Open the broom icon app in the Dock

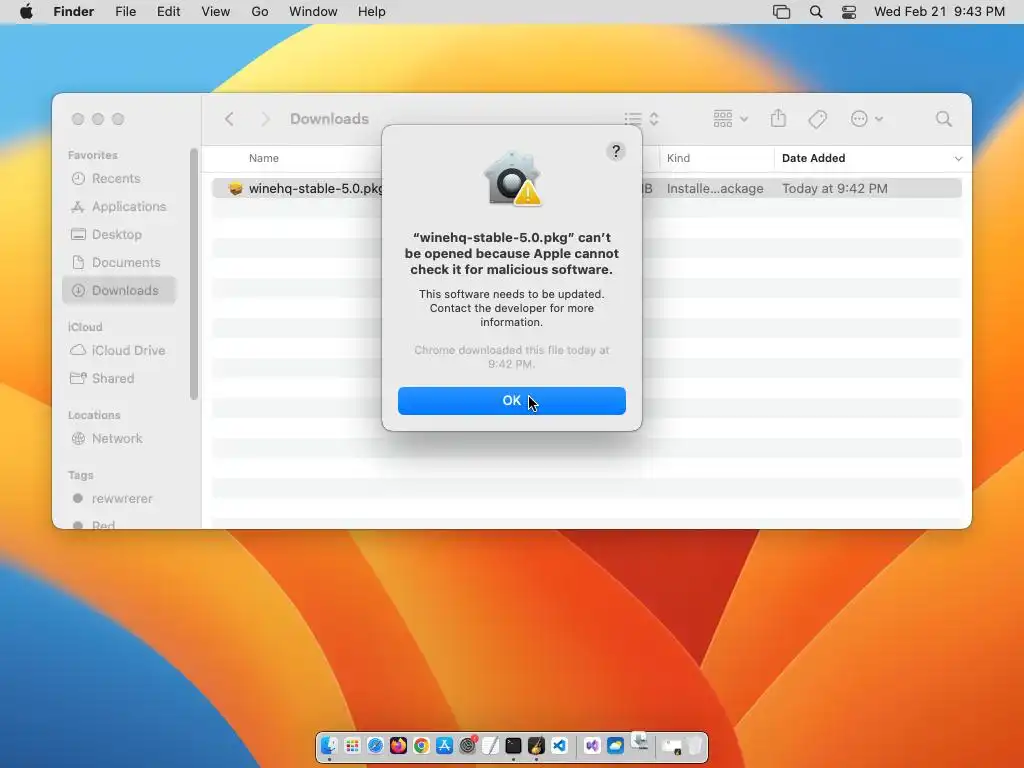[536, 745]
